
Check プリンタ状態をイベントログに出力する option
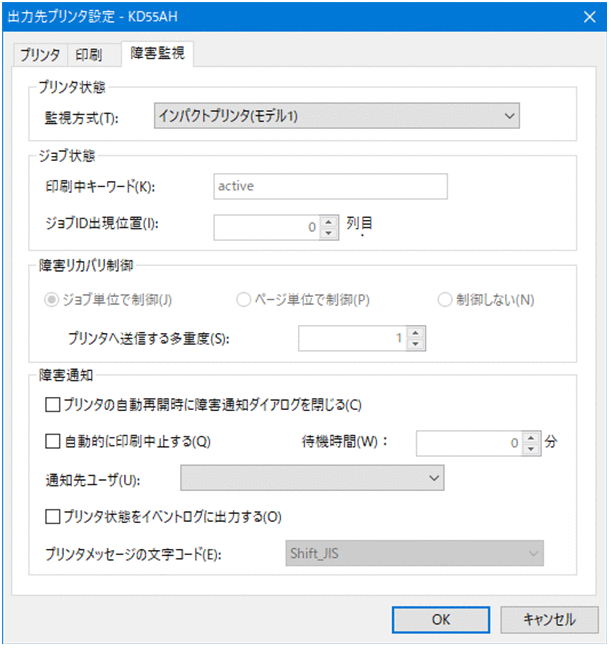53,516
